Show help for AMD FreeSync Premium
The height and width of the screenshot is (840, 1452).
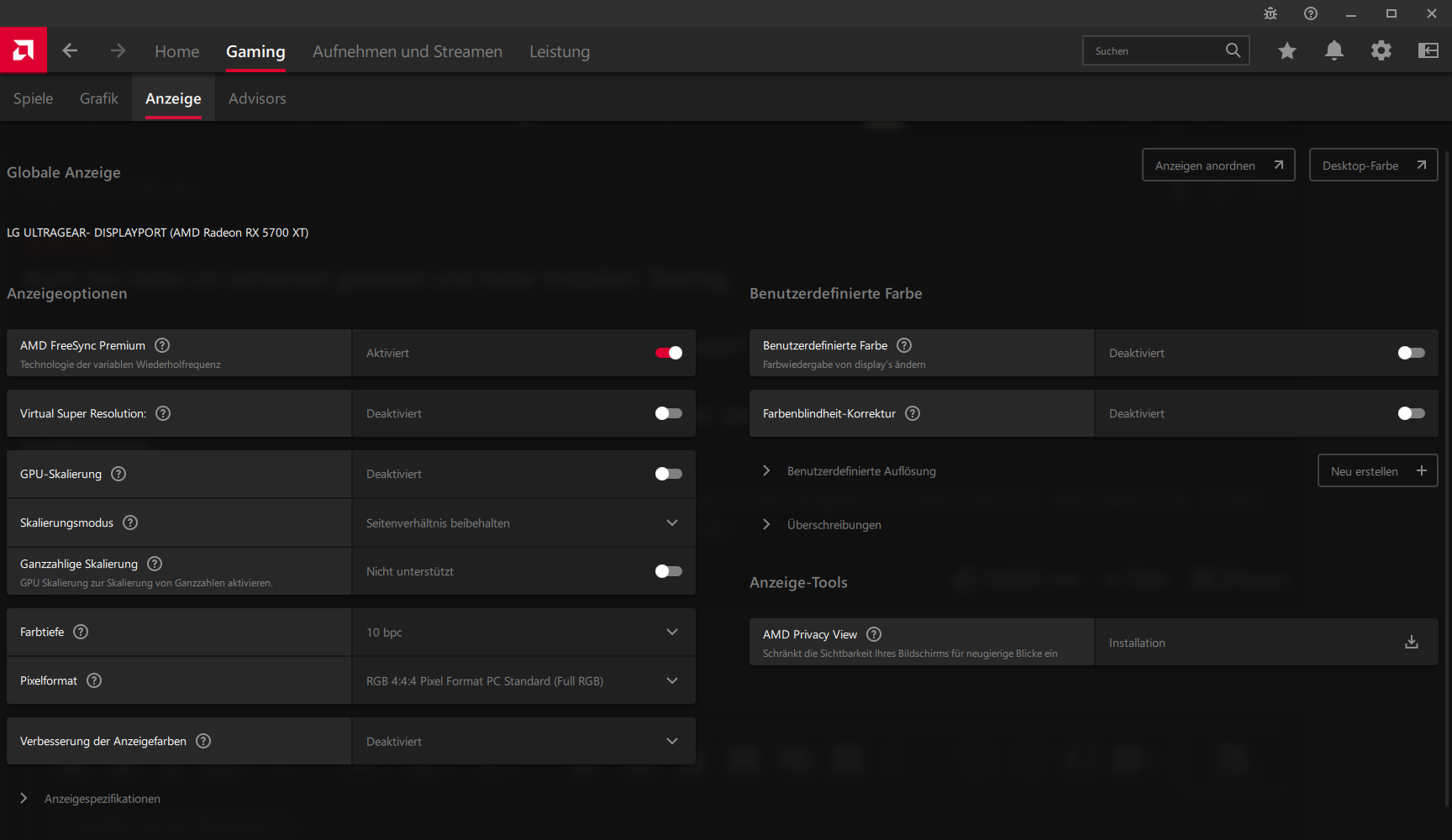pos(163,345)
